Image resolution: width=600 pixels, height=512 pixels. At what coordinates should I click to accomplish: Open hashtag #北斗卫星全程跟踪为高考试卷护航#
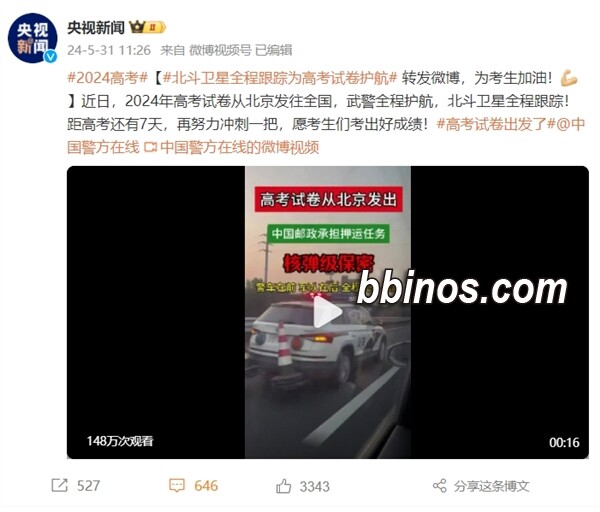point(280,78)
